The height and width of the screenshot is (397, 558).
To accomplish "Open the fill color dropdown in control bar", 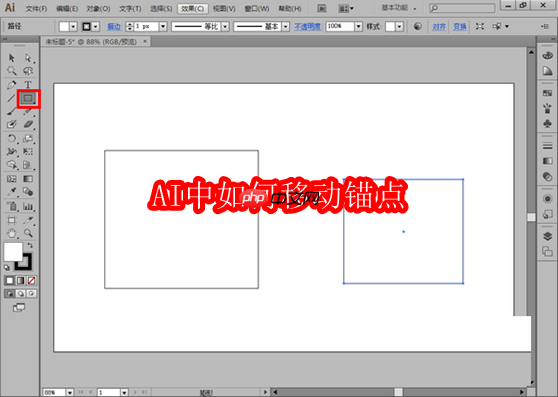I will click(73, 27).
